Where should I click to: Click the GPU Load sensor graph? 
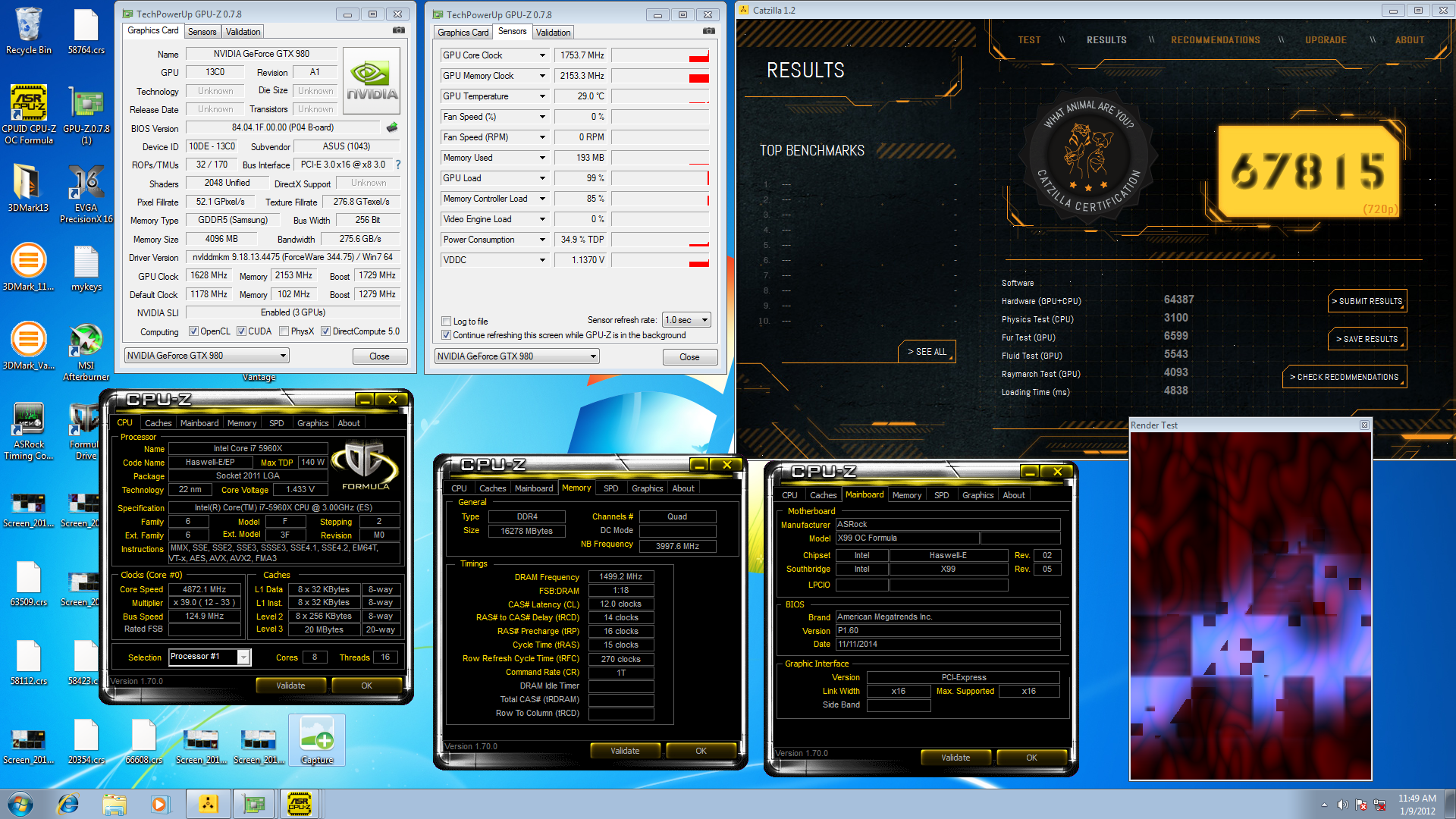coord(660,178)
